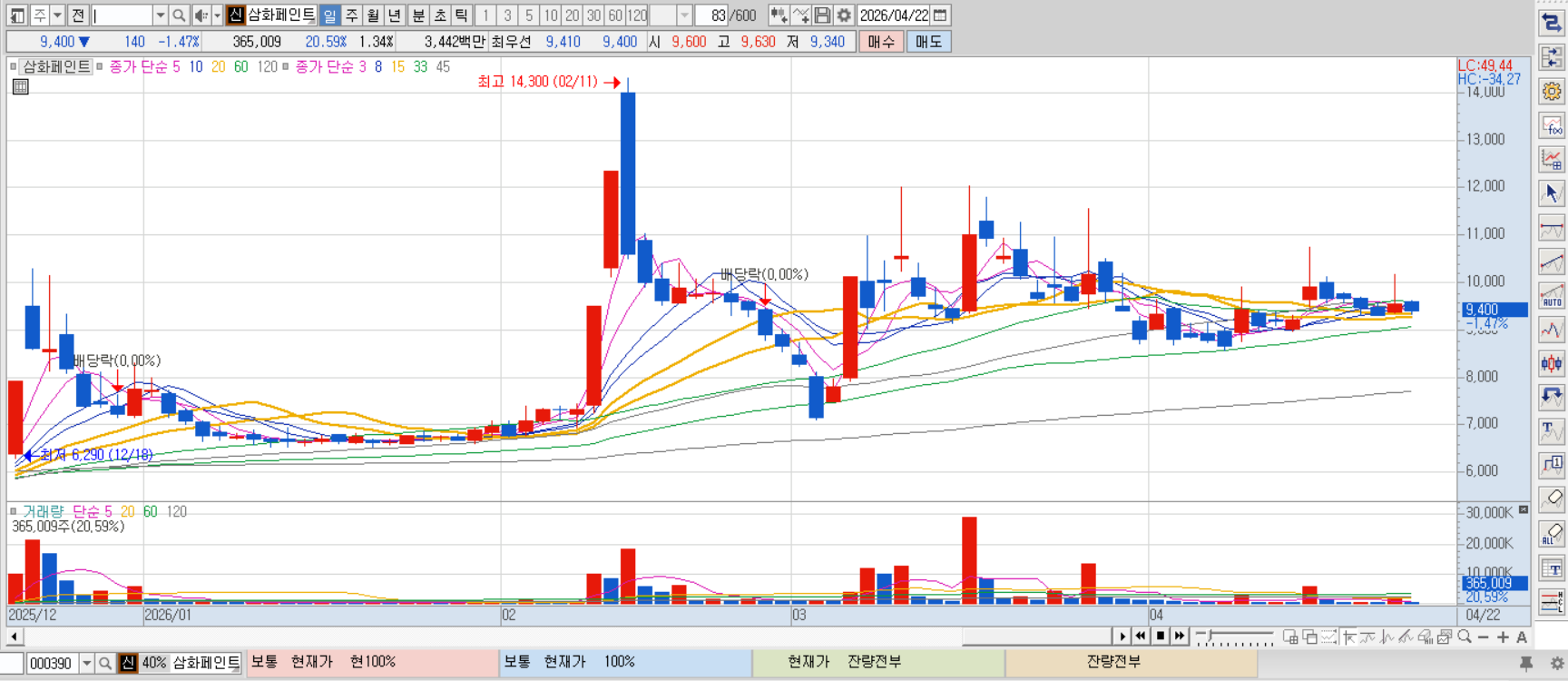Screen dimensions: 1568x681
Task: Erase one drawing with the eraser tool
Action: 1552,498
